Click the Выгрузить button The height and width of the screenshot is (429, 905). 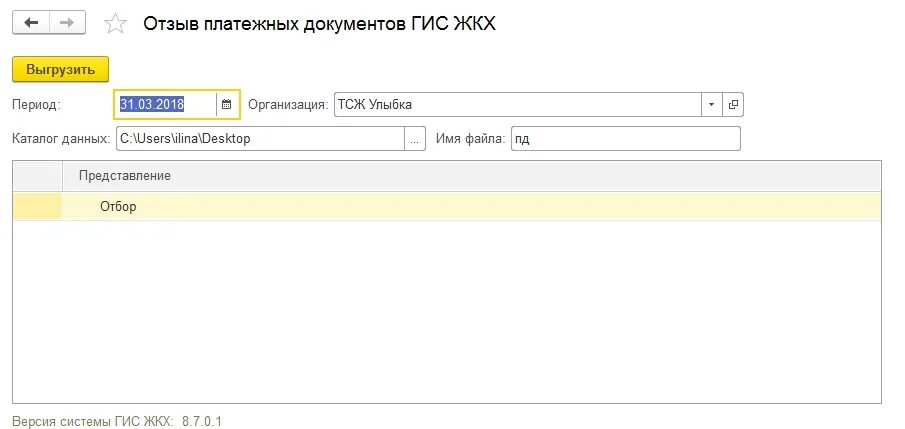pyautogui.click(x=61, y=69)
